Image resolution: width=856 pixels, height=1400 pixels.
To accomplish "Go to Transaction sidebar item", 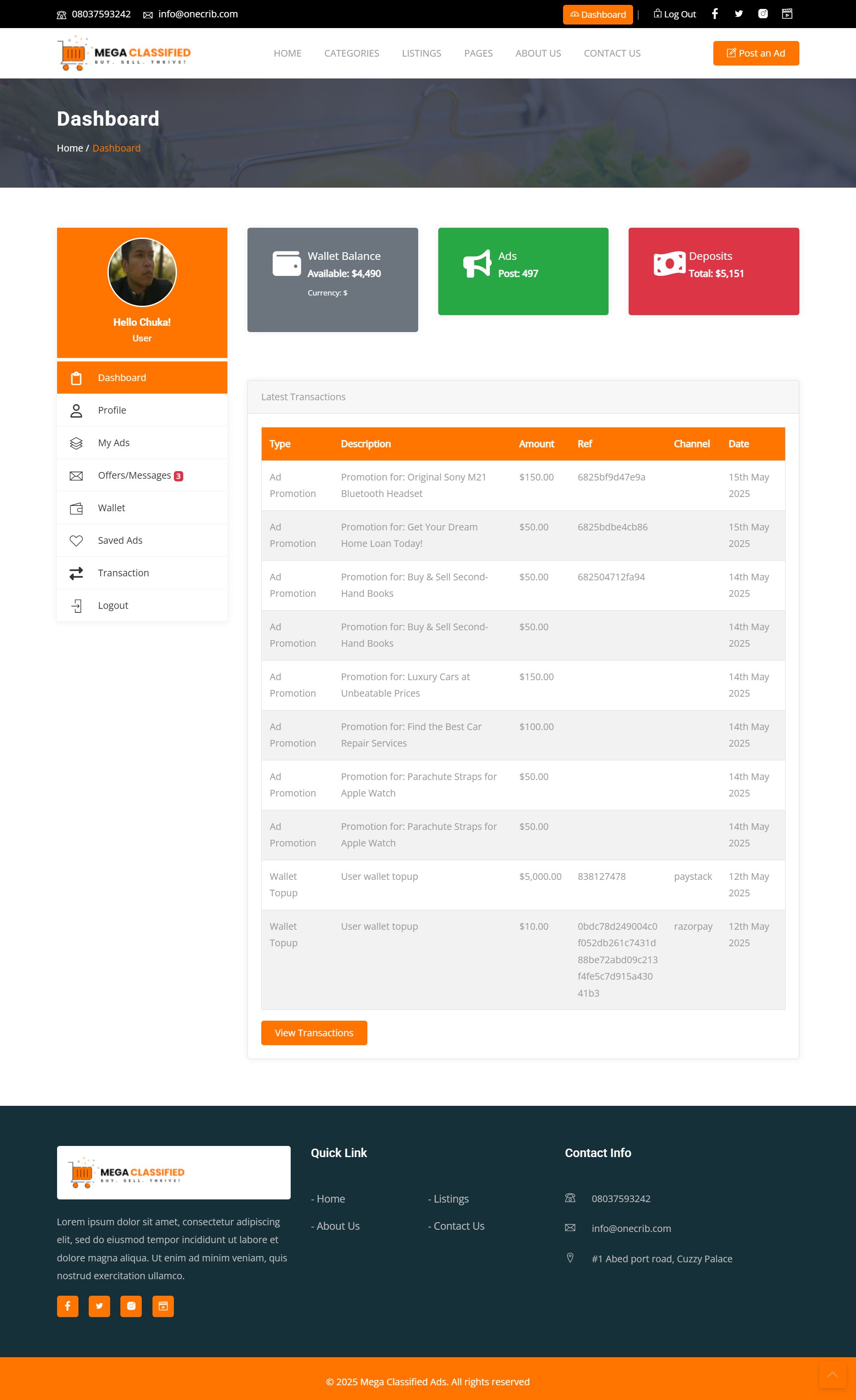I will [123, 573].
